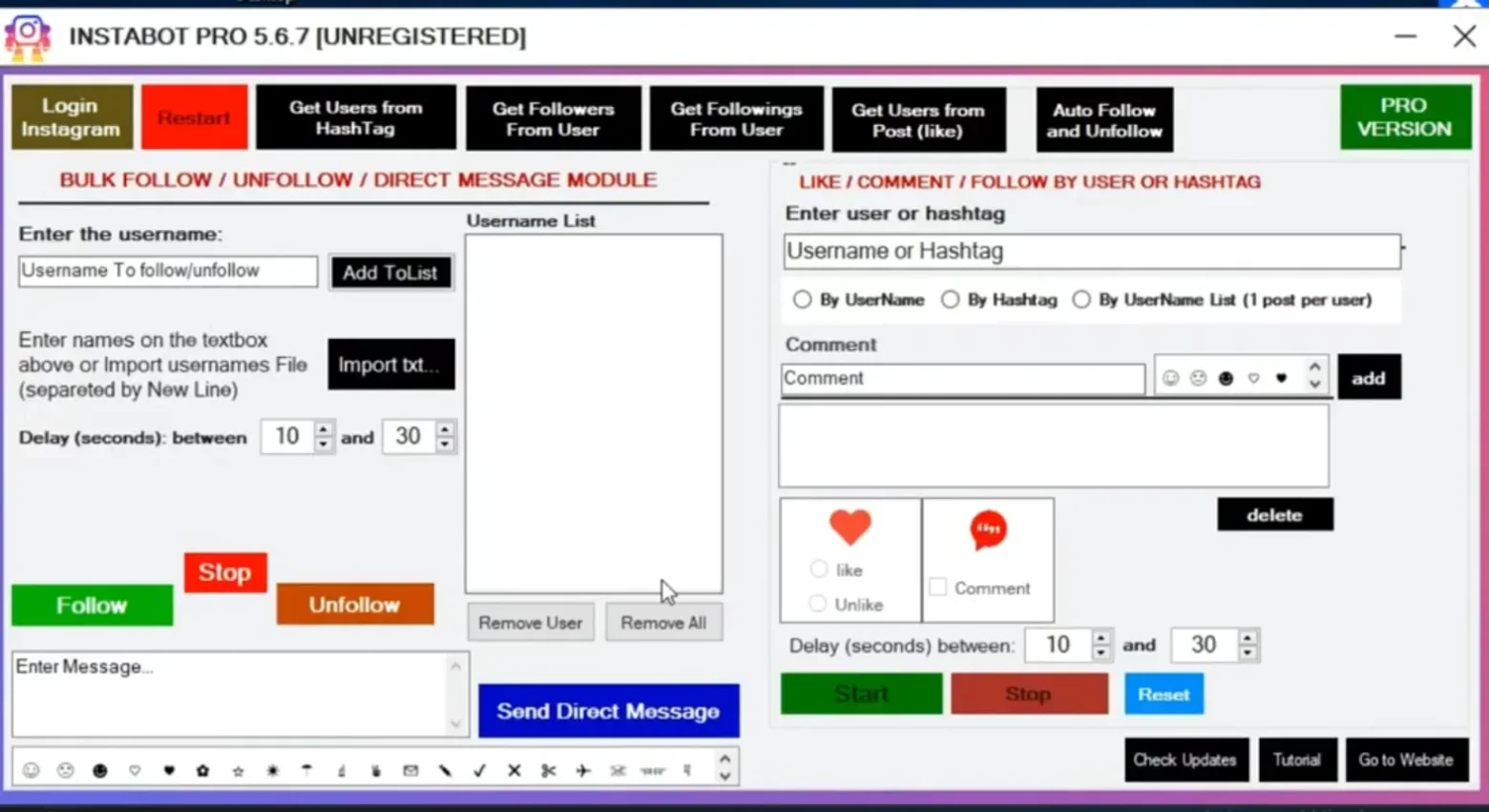This screenshot has width=1489, height=812.
Task: Focus the Username To follow/unfollow field
Action: pyautogui.click(x=168, y=271)
